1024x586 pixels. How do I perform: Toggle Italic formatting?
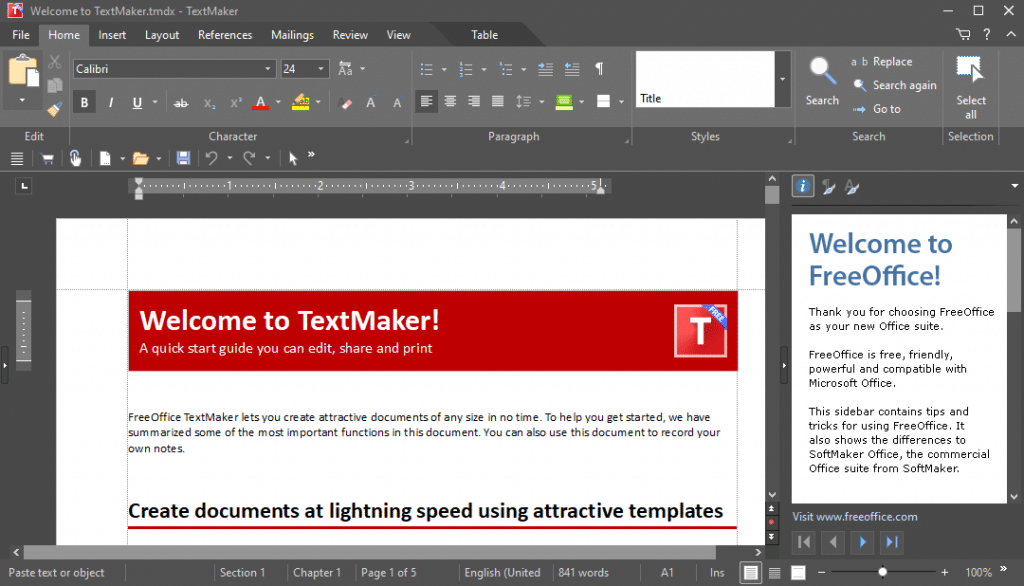(x=111, y=103)
